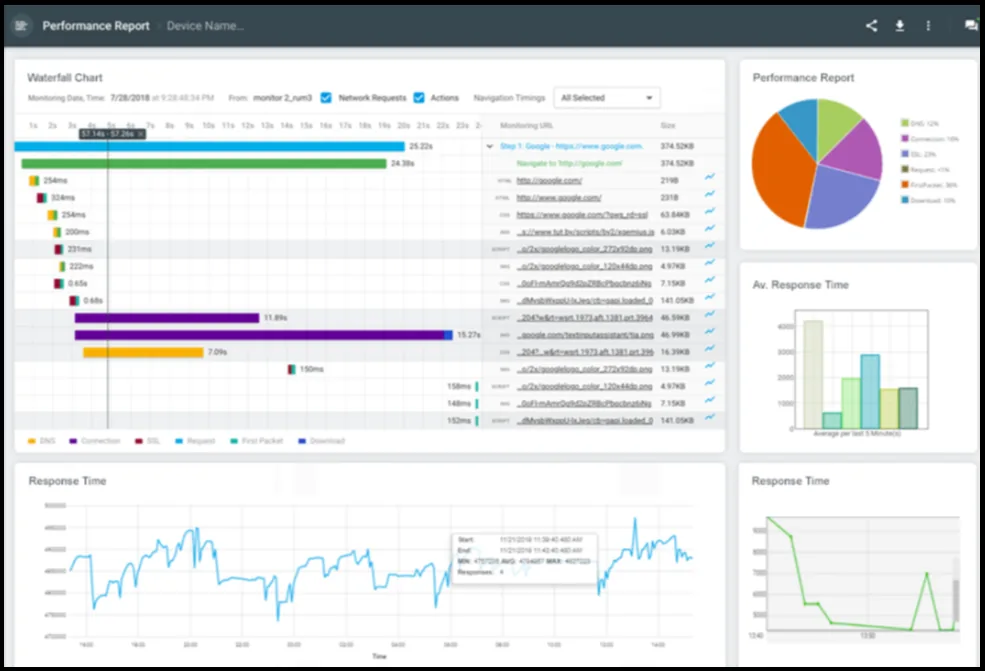Close the 57.14s time range tooltip
This screenshot has width=985, height=671.
click(x=140, y=134)
